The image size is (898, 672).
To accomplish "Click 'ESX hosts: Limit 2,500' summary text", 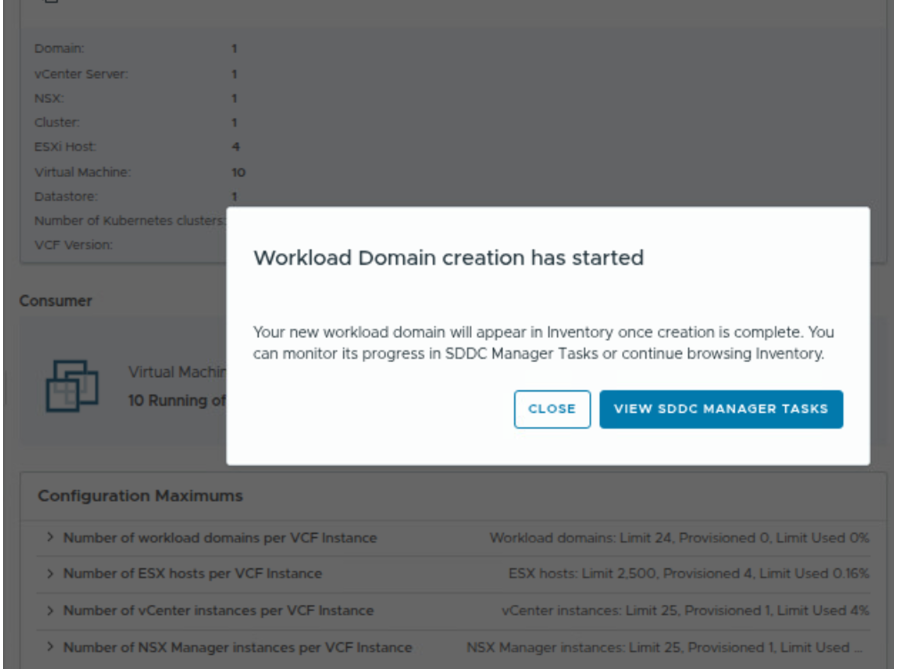I will pos(689,573).
